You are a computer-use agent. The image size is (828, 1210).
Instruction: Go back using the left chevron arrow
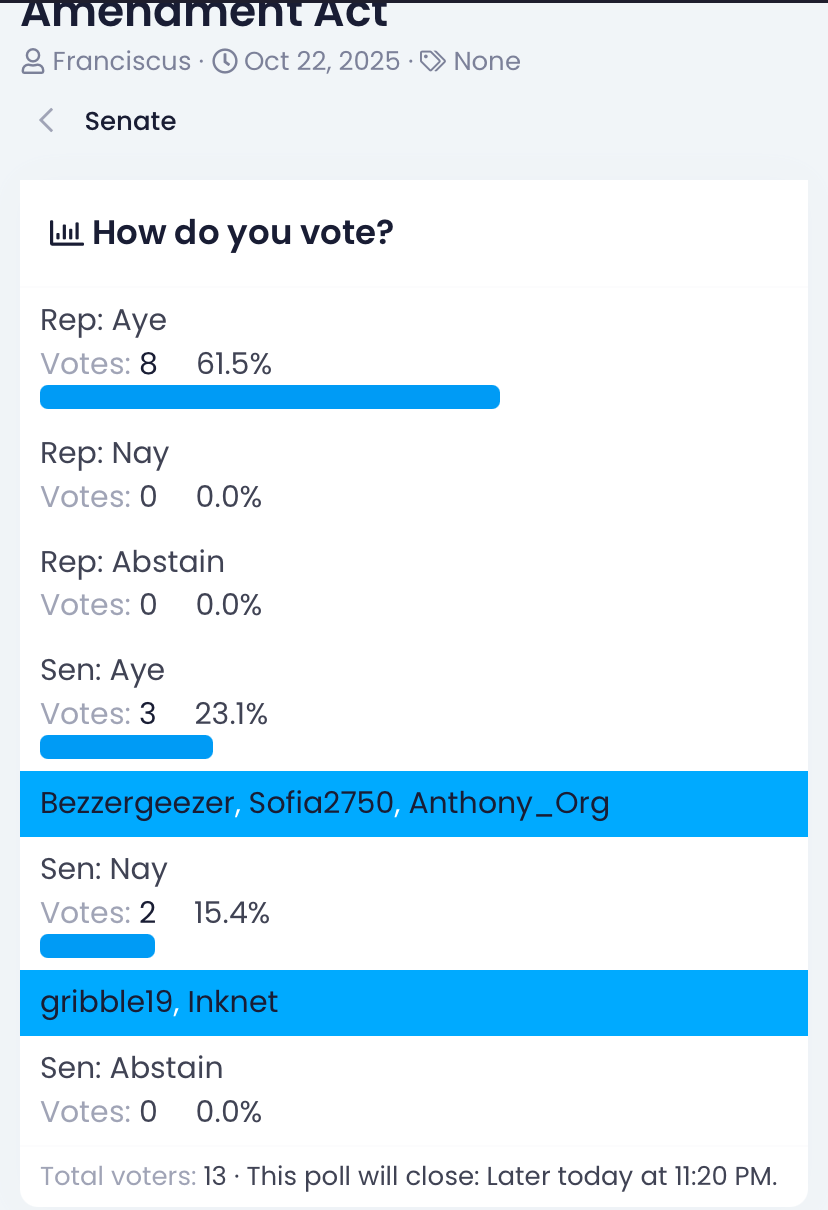coord(46,121)
